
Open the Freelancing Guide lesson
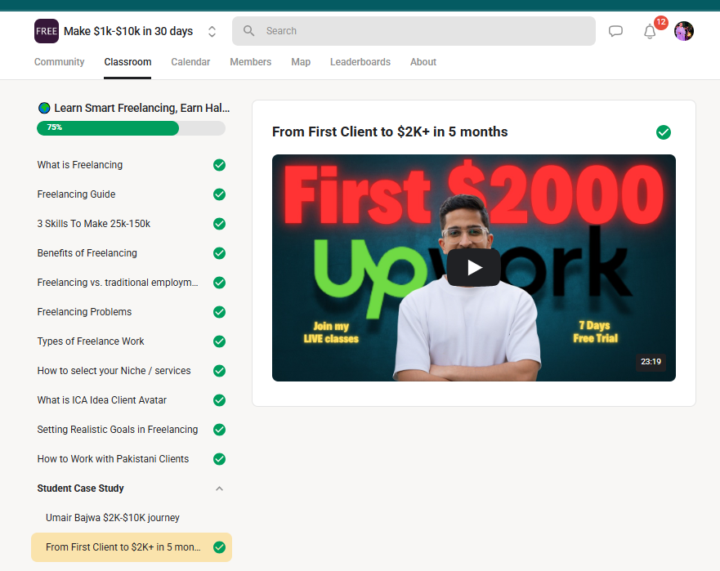(76, 194)
